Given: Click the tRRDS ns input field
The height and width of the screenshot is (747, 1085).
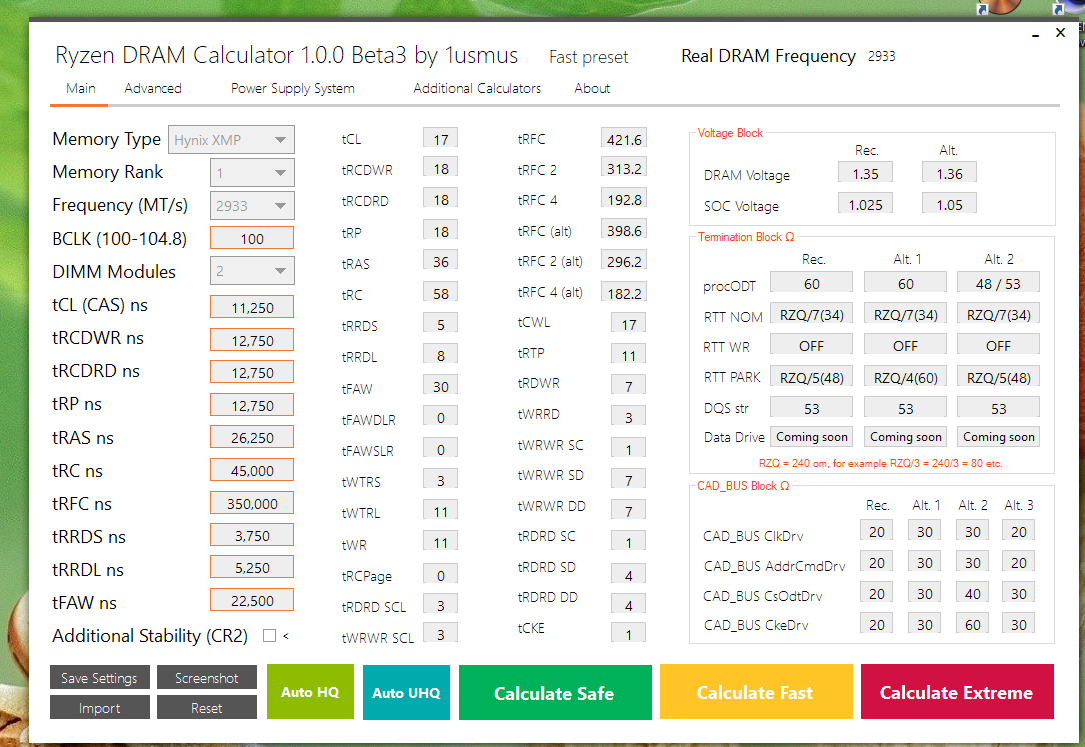Looking at the screenshot, I should coord(252,535).
